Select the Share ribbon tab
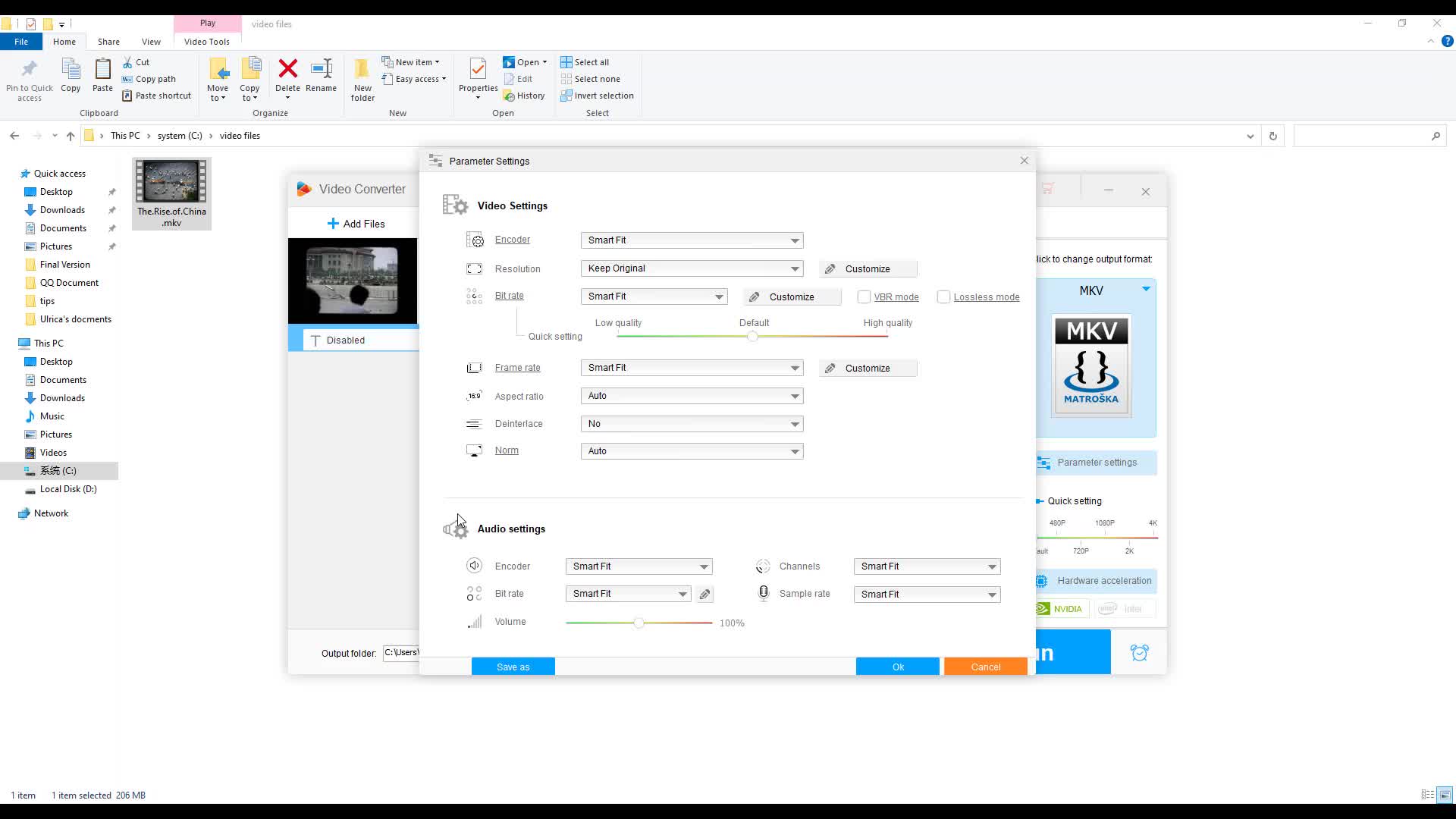This screenshot has width=1456, height=819. tap(108, 41)
